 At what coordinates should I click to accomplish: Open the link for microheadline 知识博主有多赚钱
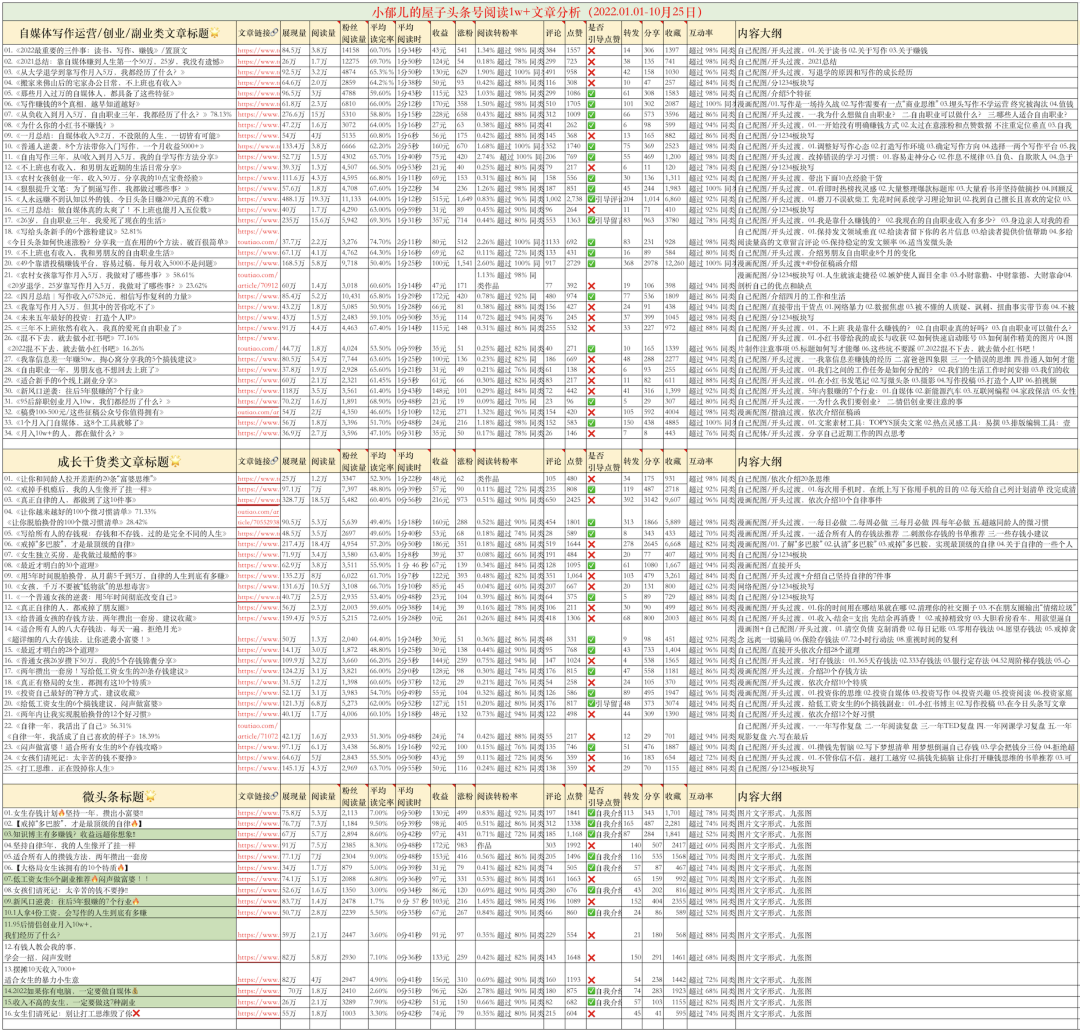(x=258, y=834)
